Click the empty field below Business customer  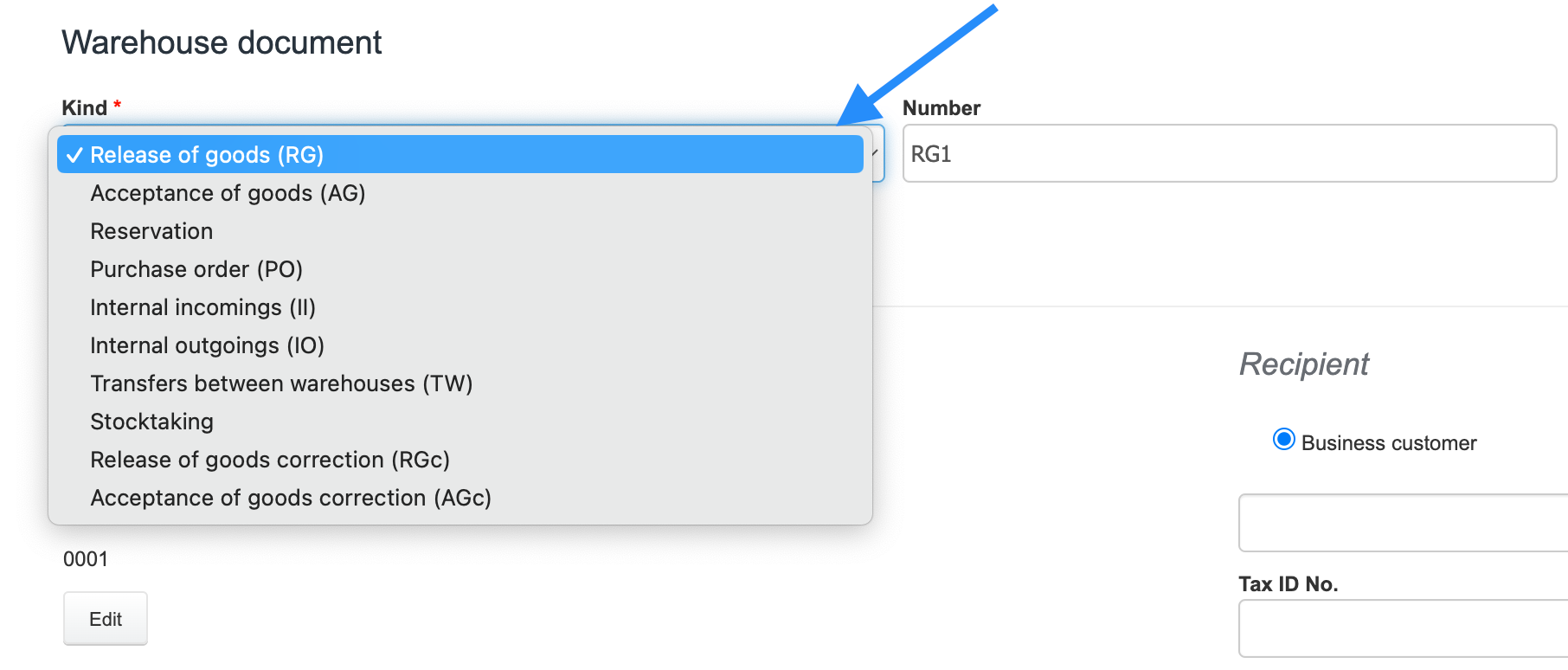pos(1402,523)
